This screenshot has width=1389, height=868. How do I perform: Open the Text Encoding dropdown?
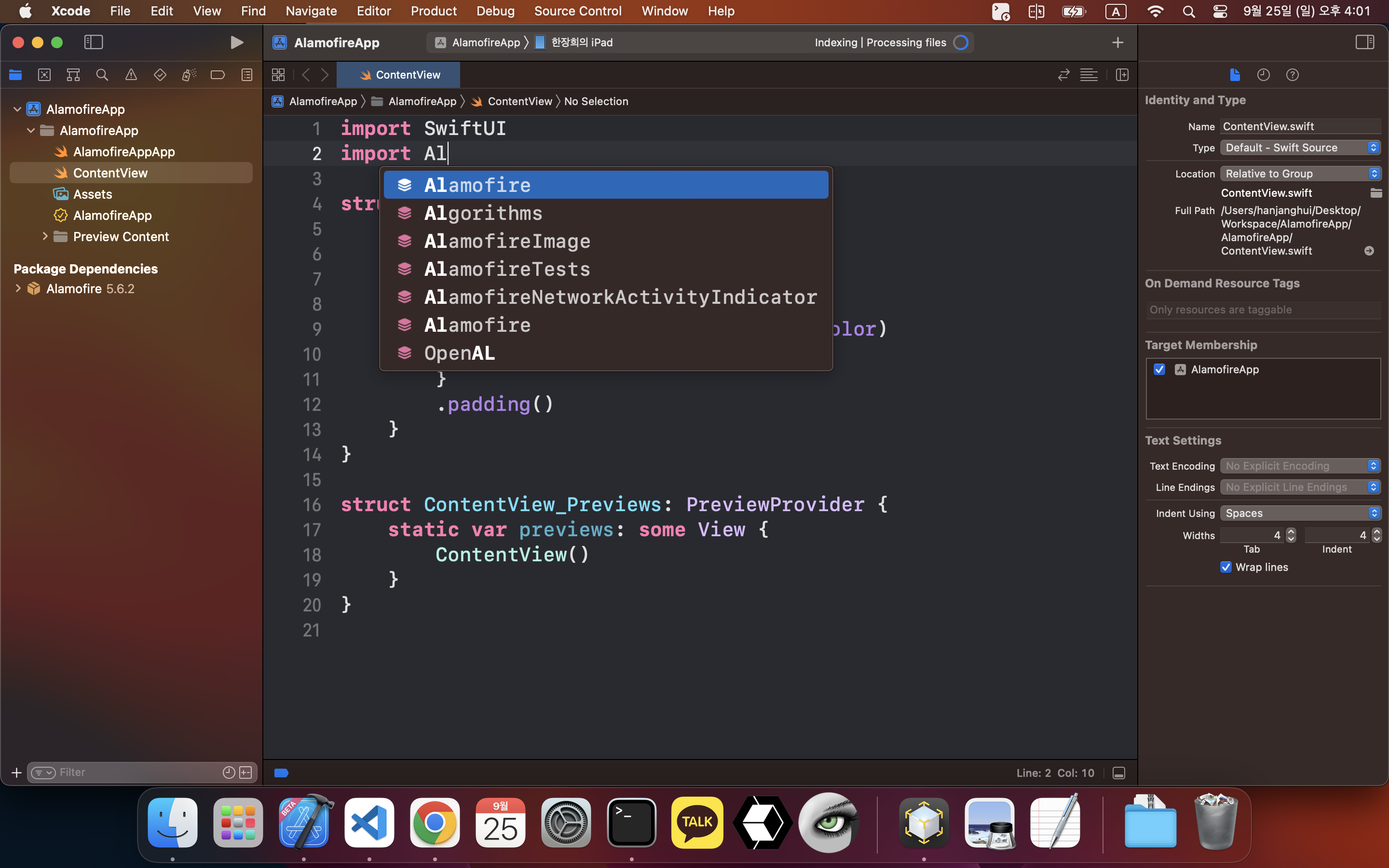(x=1300, y=465)
